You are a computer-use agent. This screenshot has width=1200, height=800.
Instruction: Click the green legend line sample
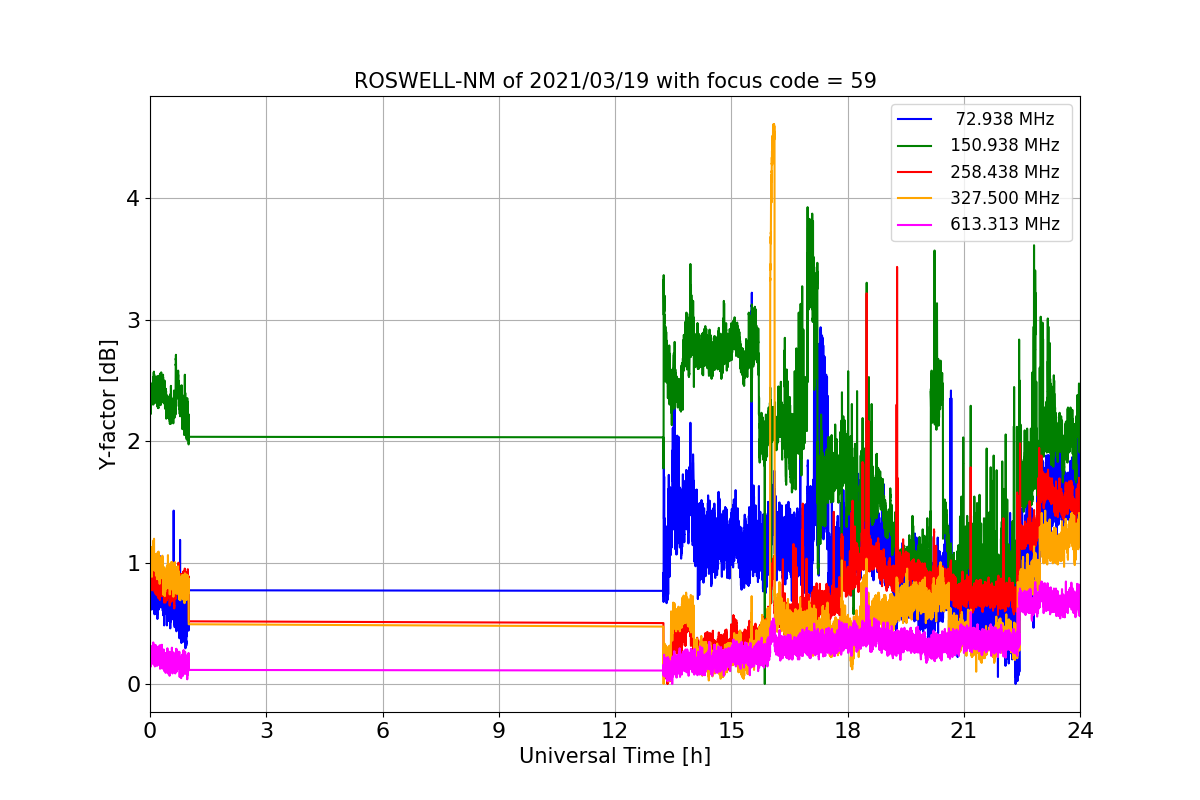point(915,146)
